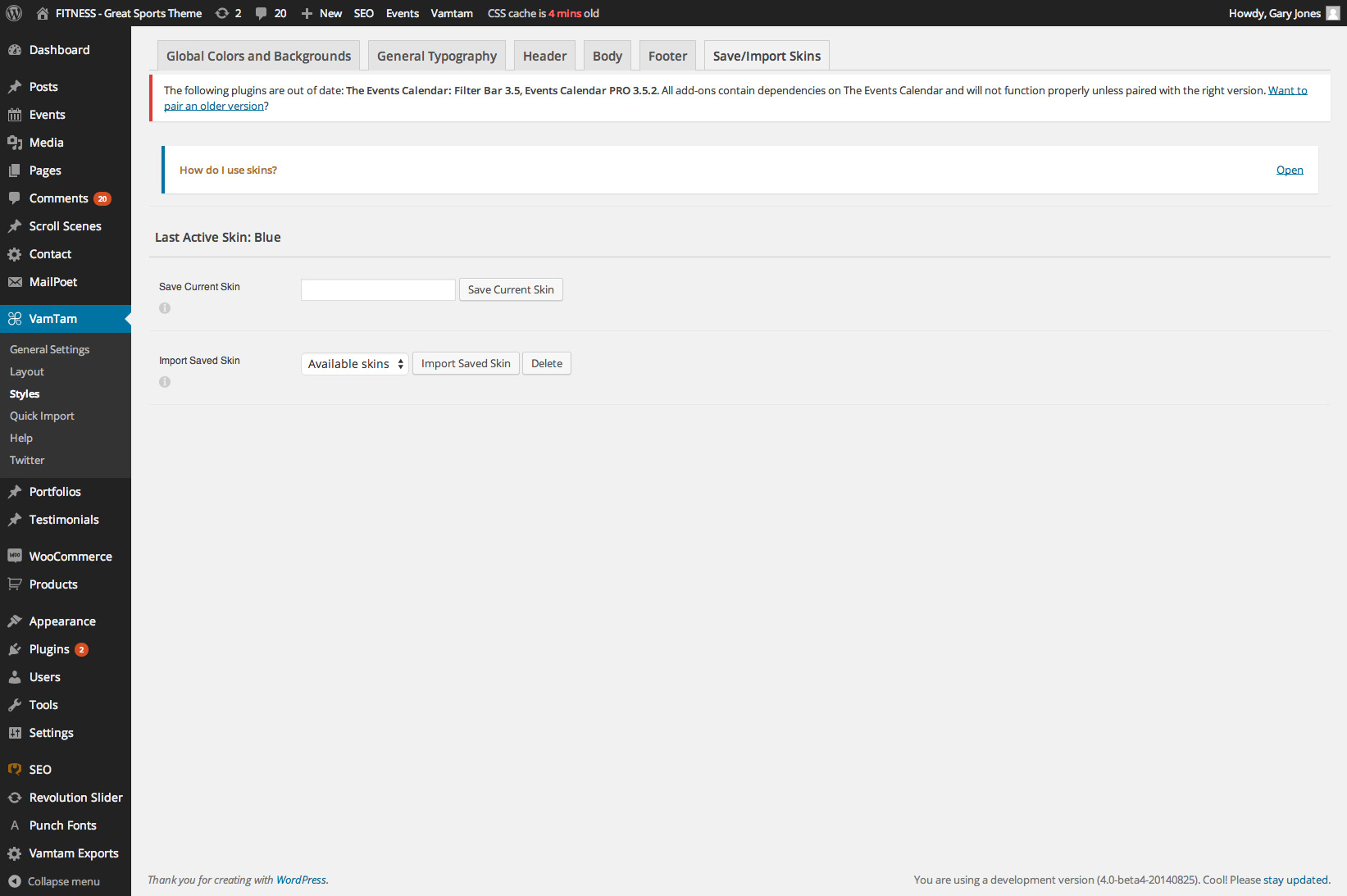Switch to the Global Colors and Backgrounds tab
The width and height of the screenshot is (1347, 896).
coord(258,56)
